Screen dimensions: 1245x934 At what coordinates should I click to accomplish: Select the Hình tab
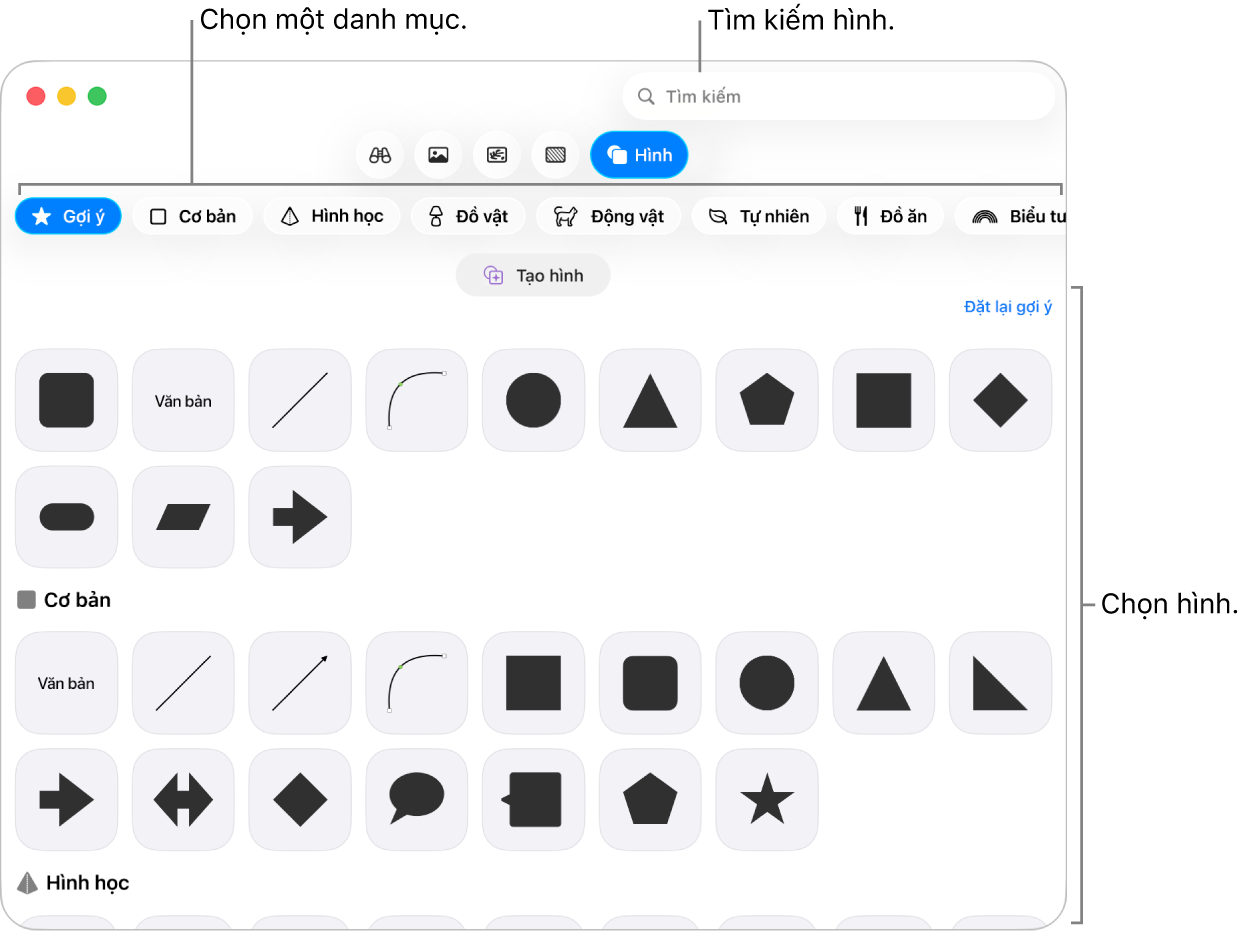click(x=639, y=155)
